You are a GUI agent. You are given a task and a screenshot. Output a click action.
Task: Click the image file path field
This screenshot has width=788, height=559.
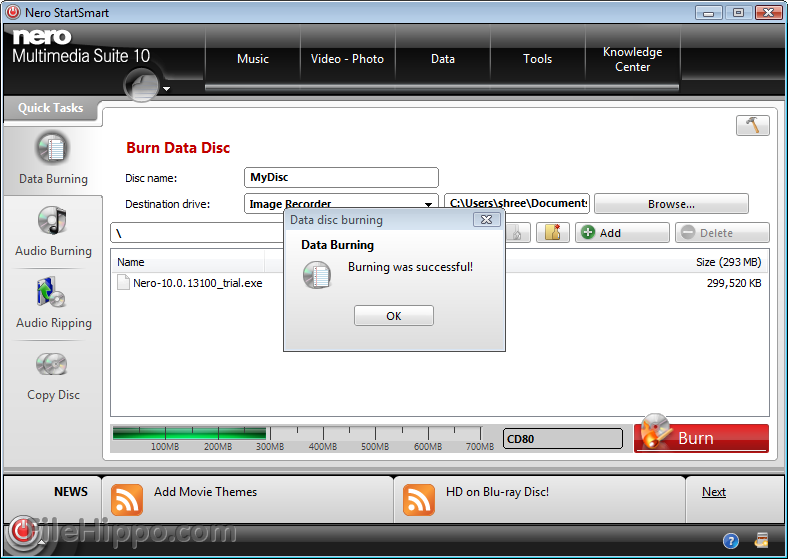517,204
